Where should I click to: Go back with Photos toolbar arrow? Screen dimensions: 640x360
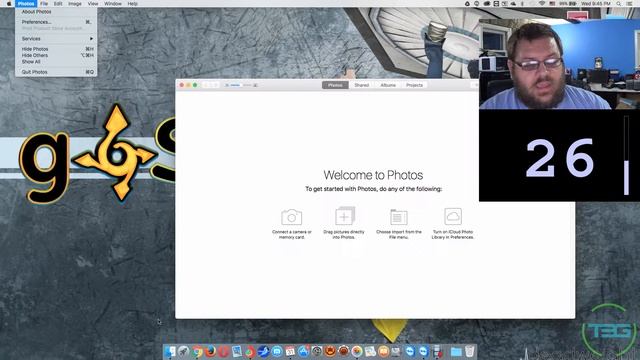(207, 85)
